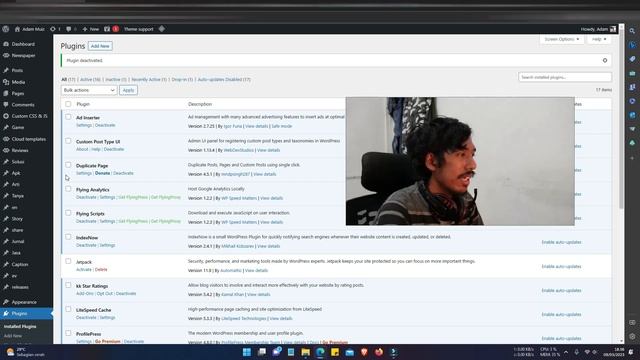Filter plugins by Active
Viewport: 640px width, 360px height.
point(90,80)
